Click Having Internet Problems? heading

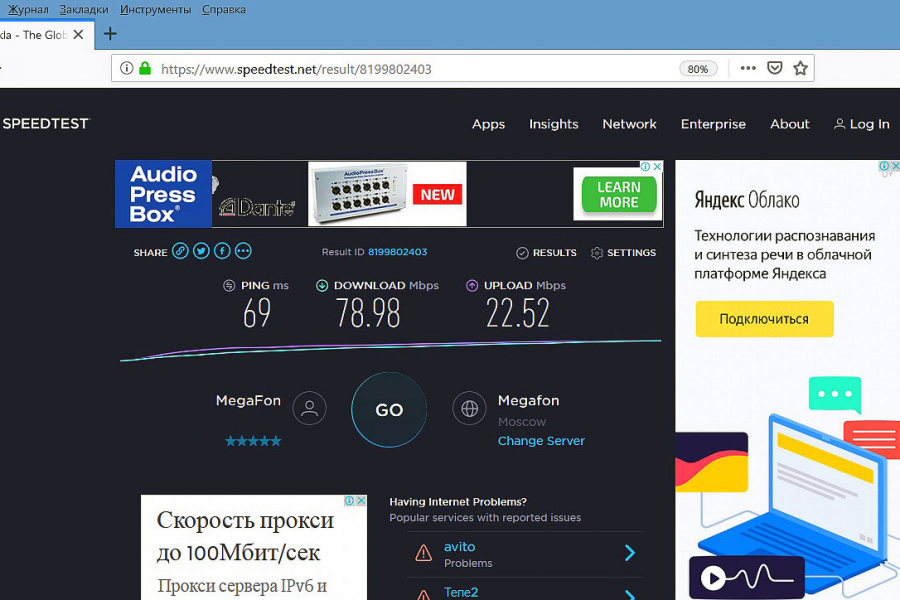pos(458,502)
